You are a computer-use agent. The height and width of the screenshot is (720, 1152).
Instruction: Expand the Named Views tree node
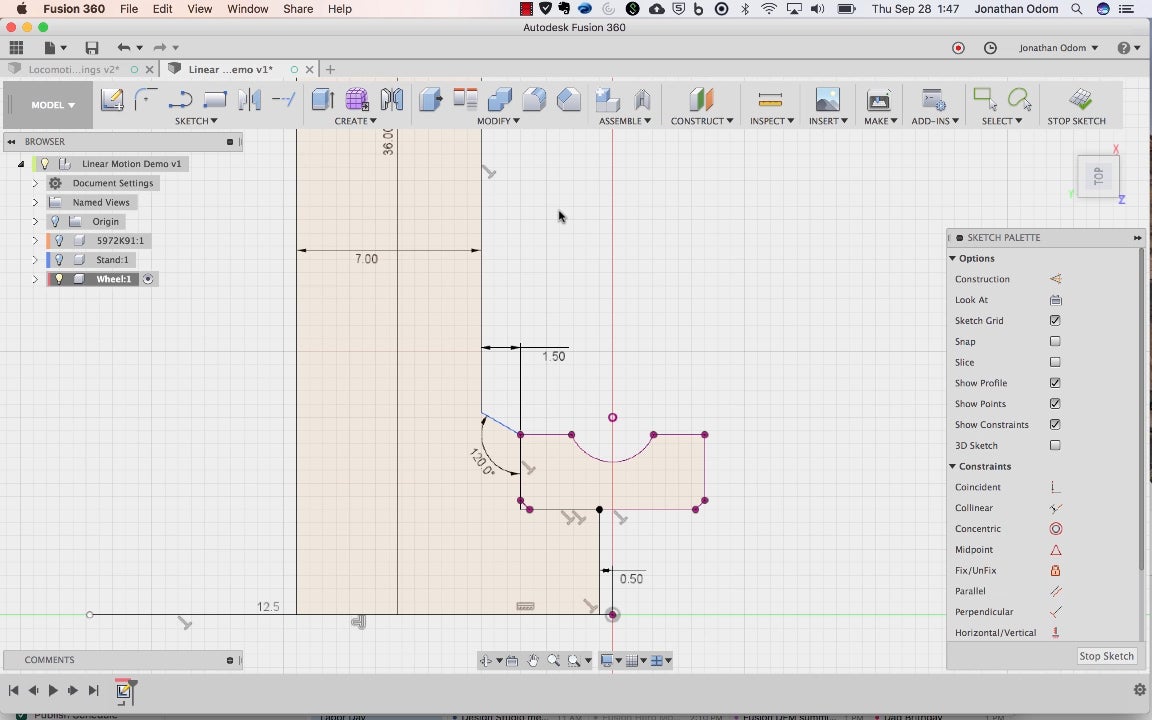35,202
